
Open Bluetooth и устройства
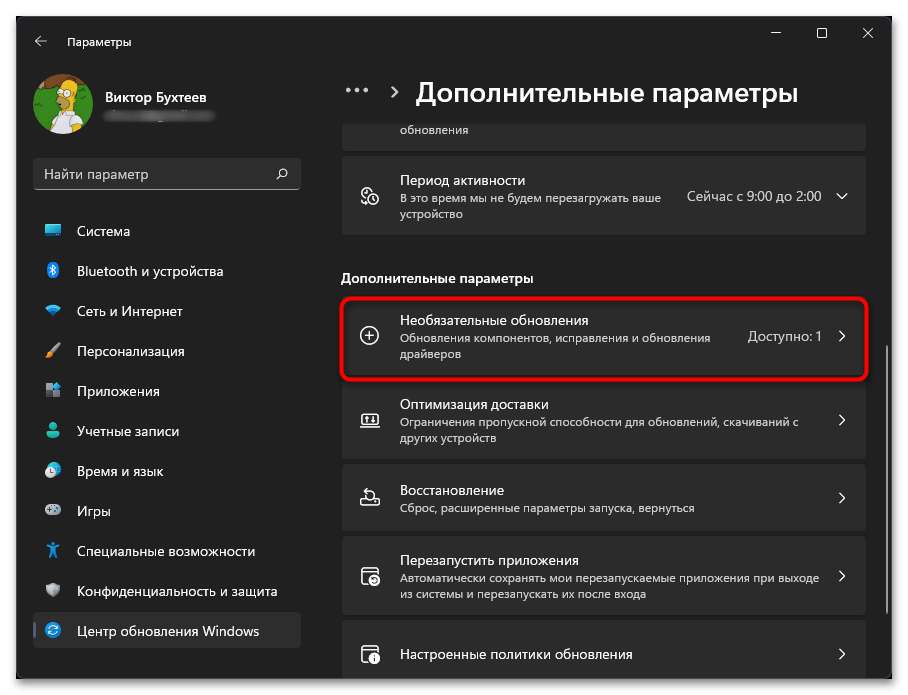(167, 271)
